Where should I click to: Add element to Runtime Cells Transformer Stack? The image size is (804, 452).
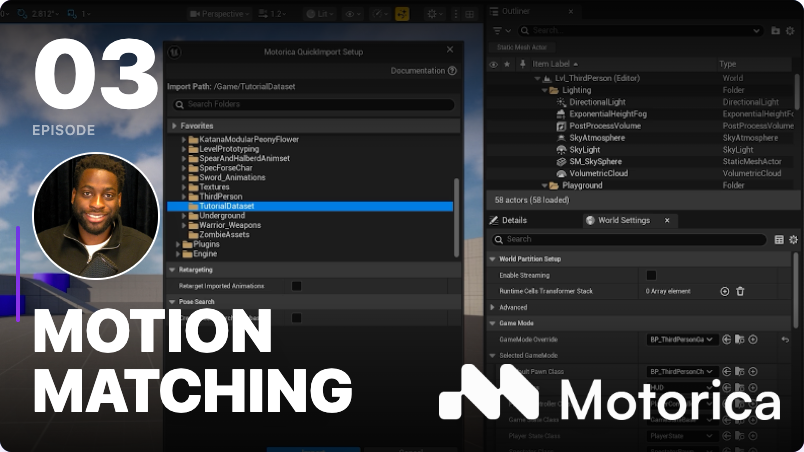click(725, 291)
